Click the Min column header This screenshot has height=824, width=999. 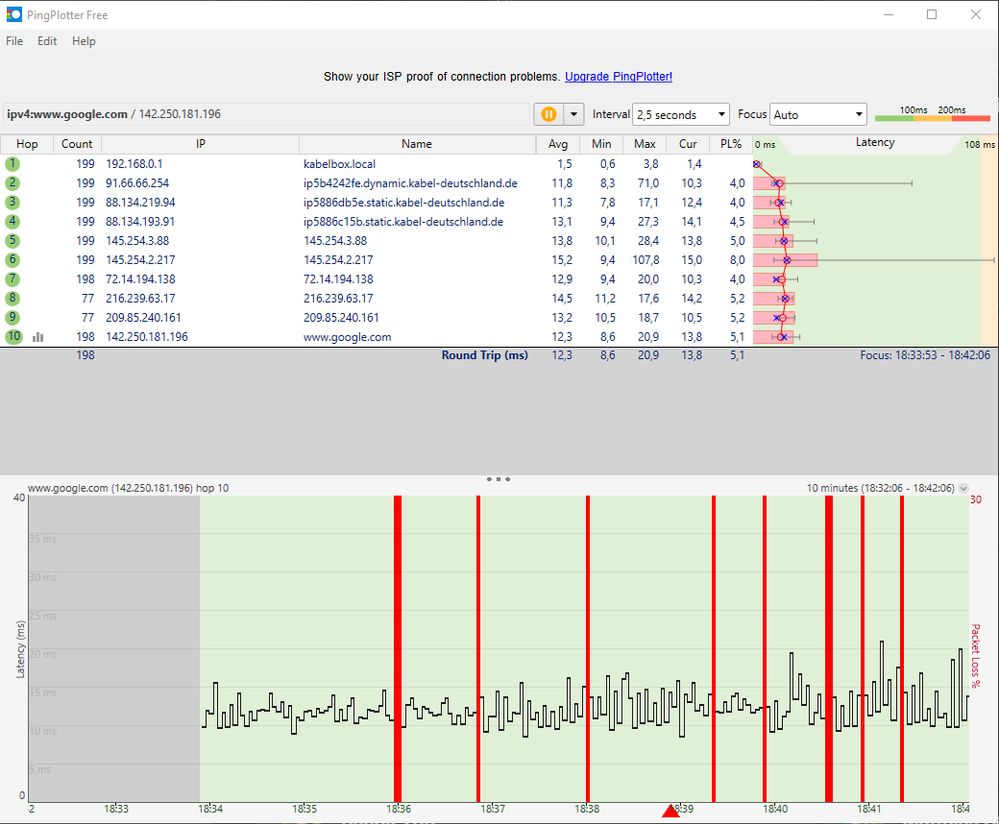pos(601,144)
